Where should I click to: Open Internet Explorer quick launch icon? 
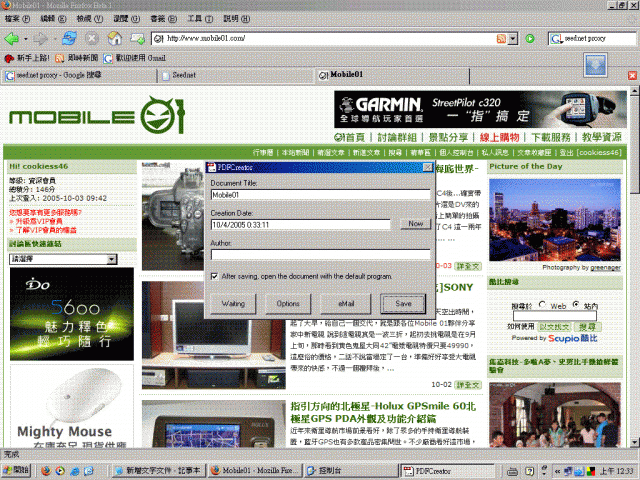pos(75,471)
